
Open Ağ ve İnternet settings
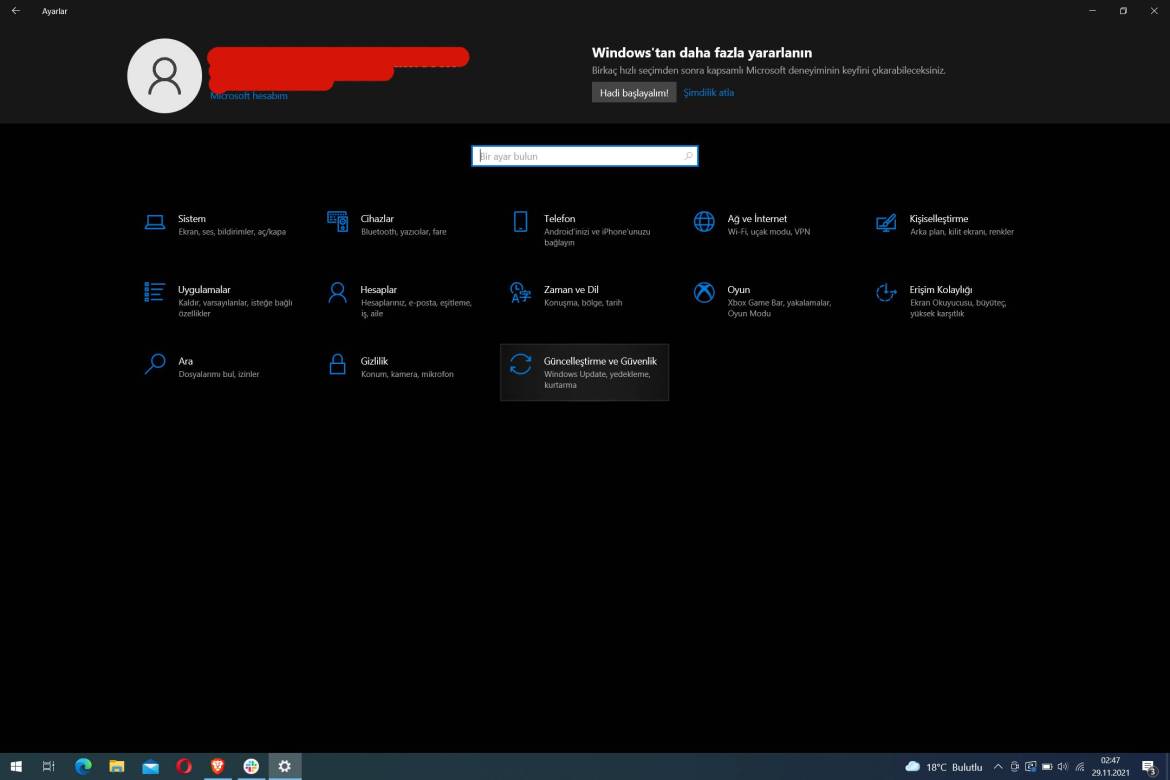(757, 224)
